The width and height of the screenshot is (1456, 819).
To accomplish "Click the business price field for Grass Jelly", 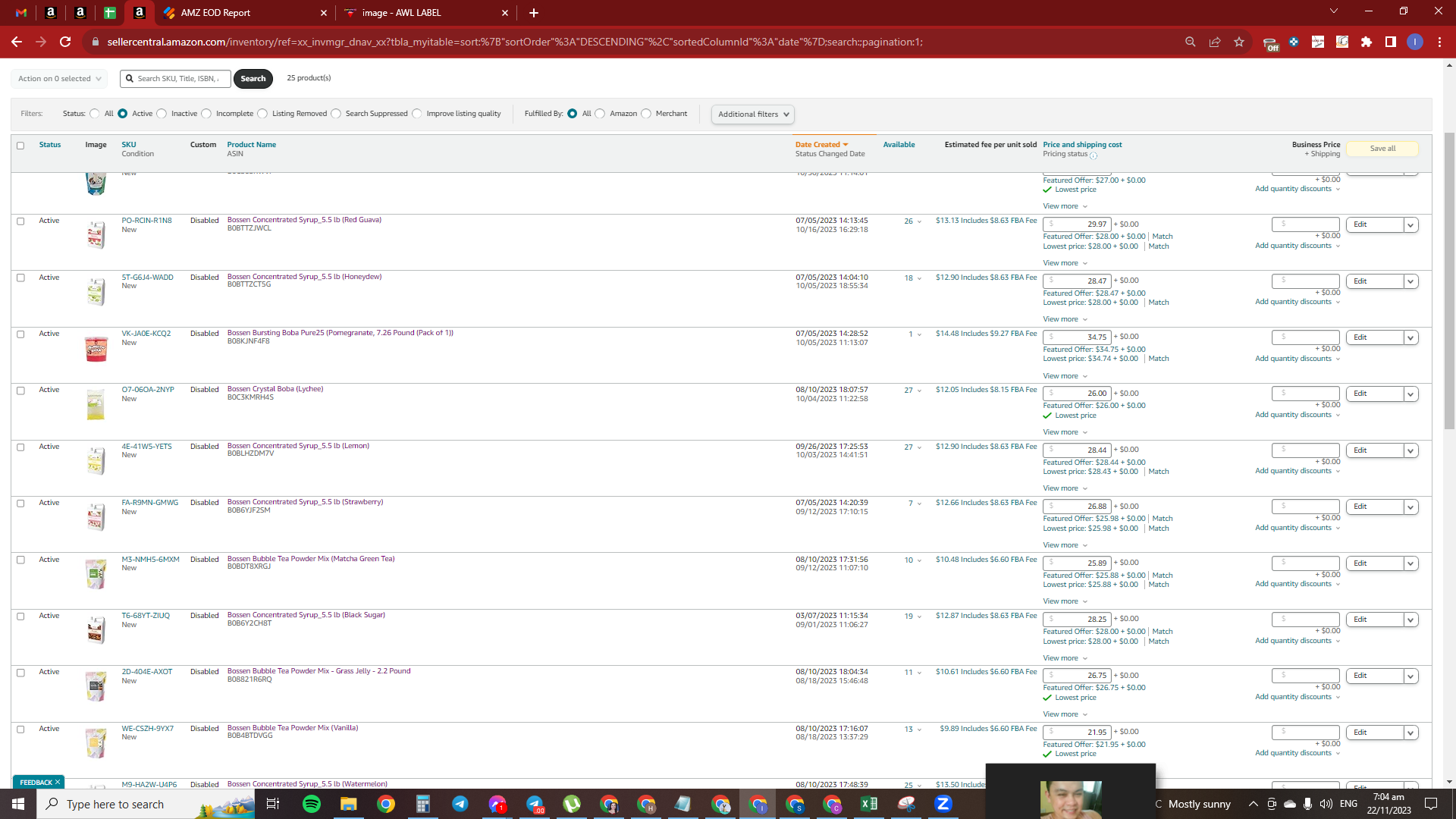I will coord(1306,676).
